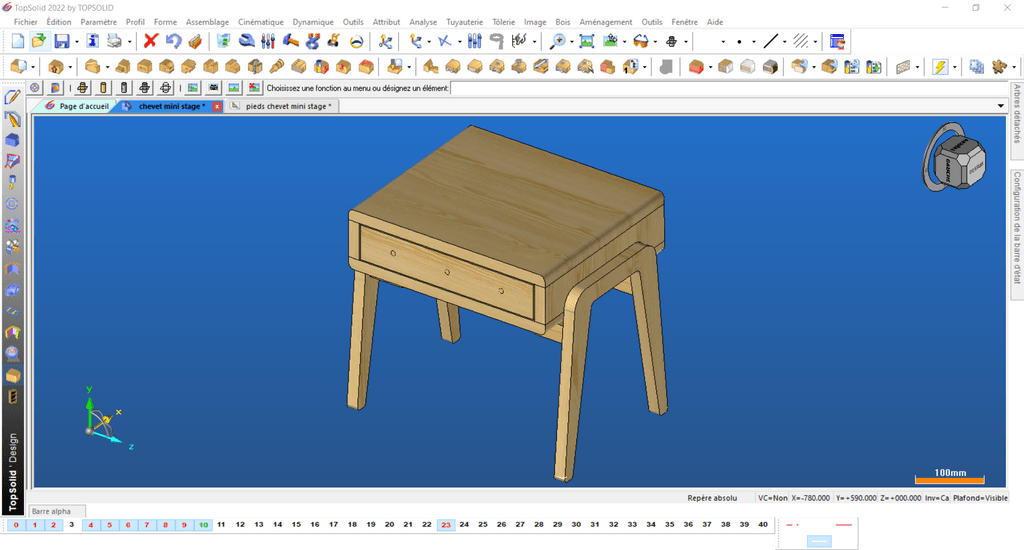
Task: Toggle layer 7 in the layer bar
Action: pos(147,525)
